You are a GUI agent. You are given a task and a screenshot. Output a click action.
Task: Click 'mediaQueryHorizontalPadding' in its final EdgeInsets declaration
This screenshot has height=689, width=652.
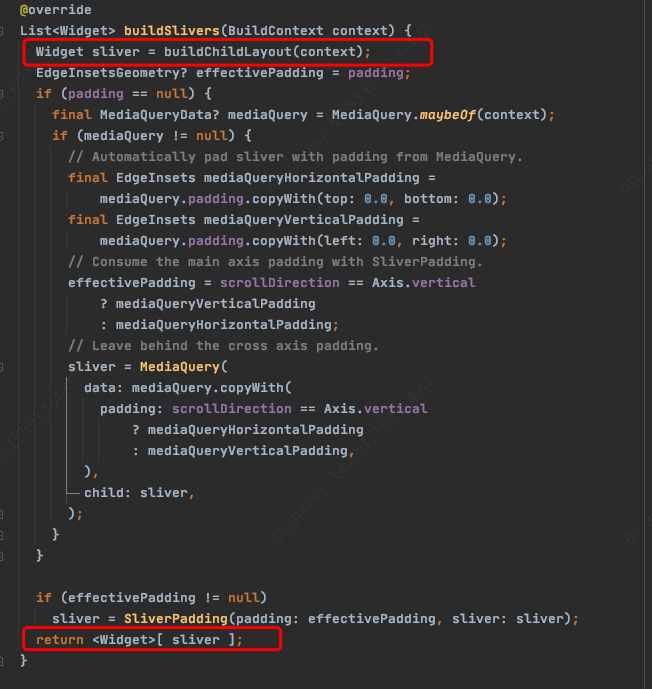pyautogui.click(x=312, y=178)
